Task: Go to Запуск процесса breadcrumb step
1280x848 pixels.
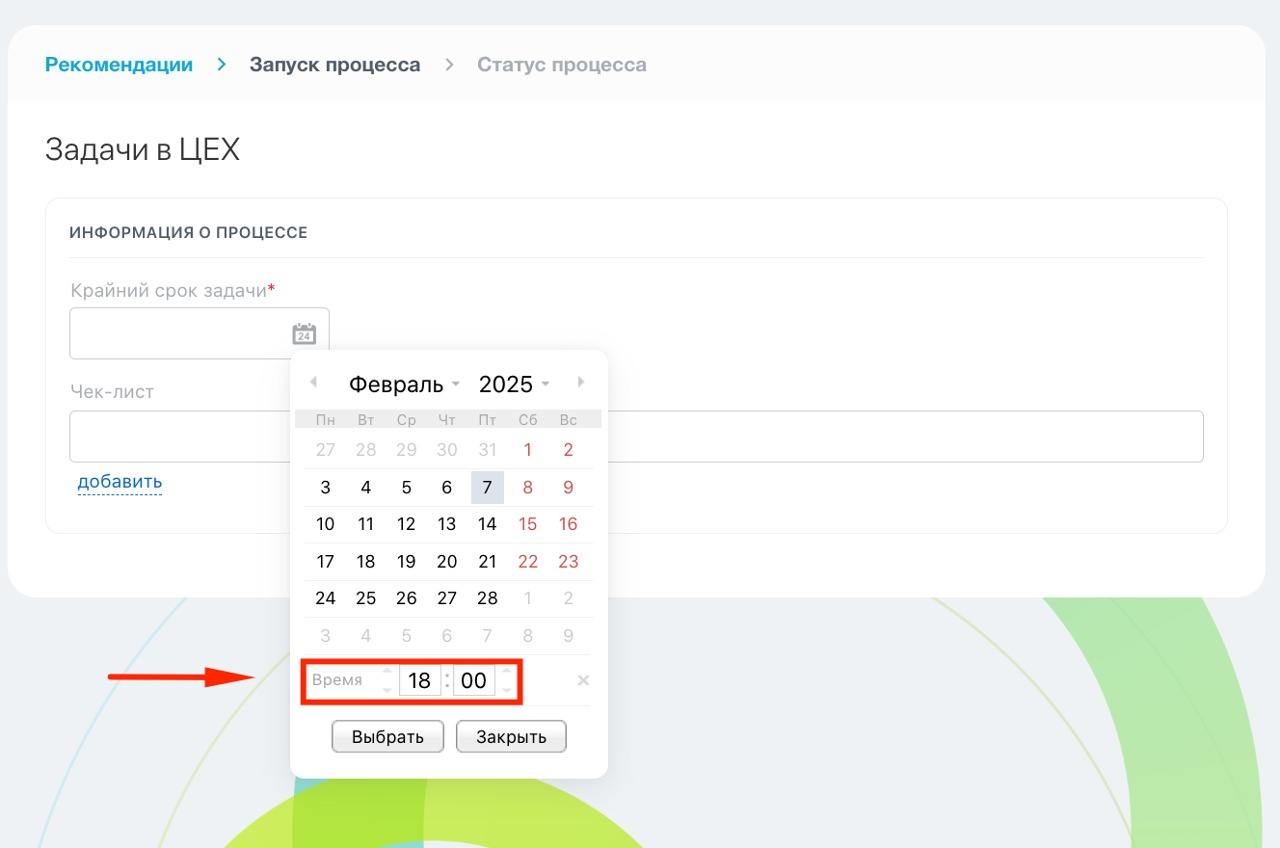Action: click(335, 64)
